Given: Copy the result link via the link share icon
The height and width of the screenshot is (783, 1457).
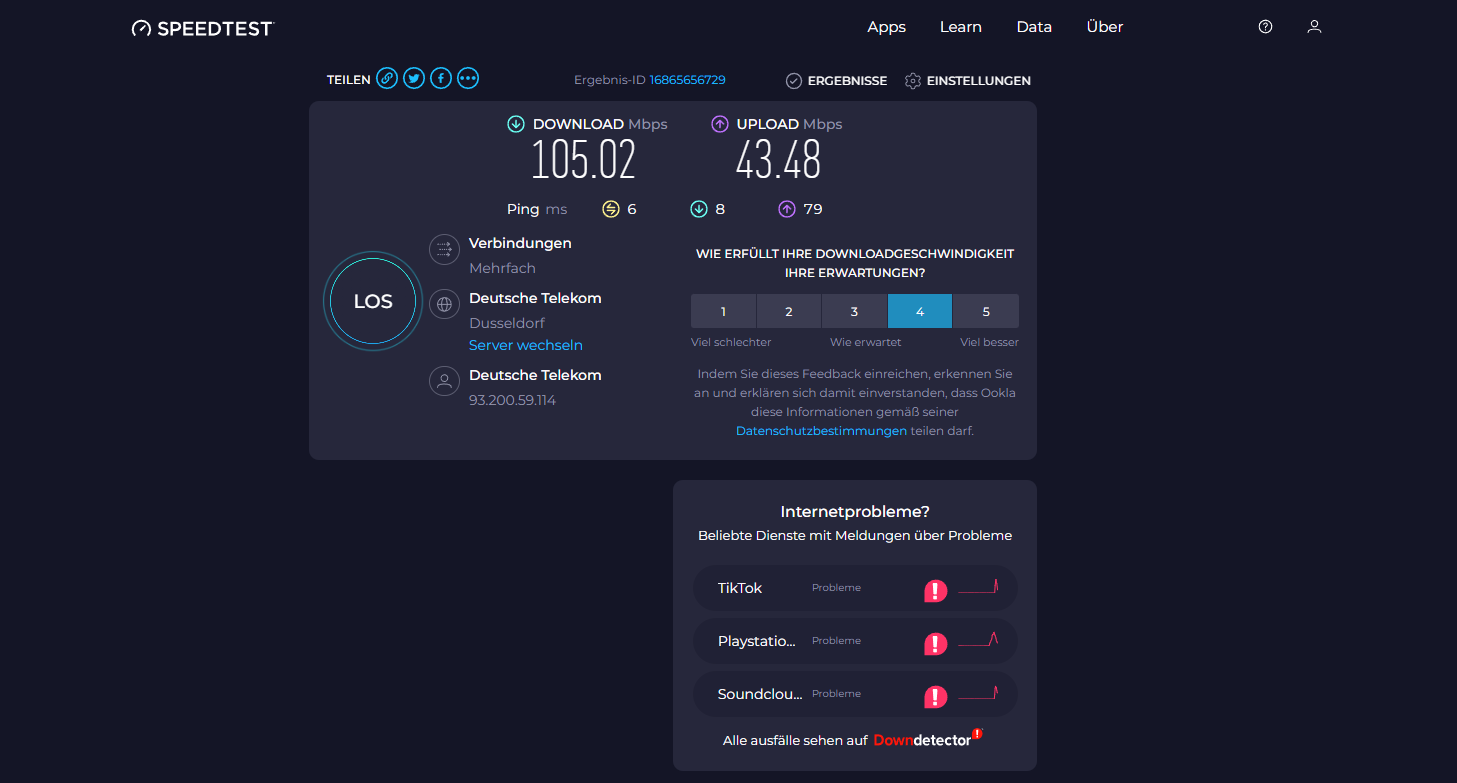Looking at the screenshot, I should [x=387, y=79].
